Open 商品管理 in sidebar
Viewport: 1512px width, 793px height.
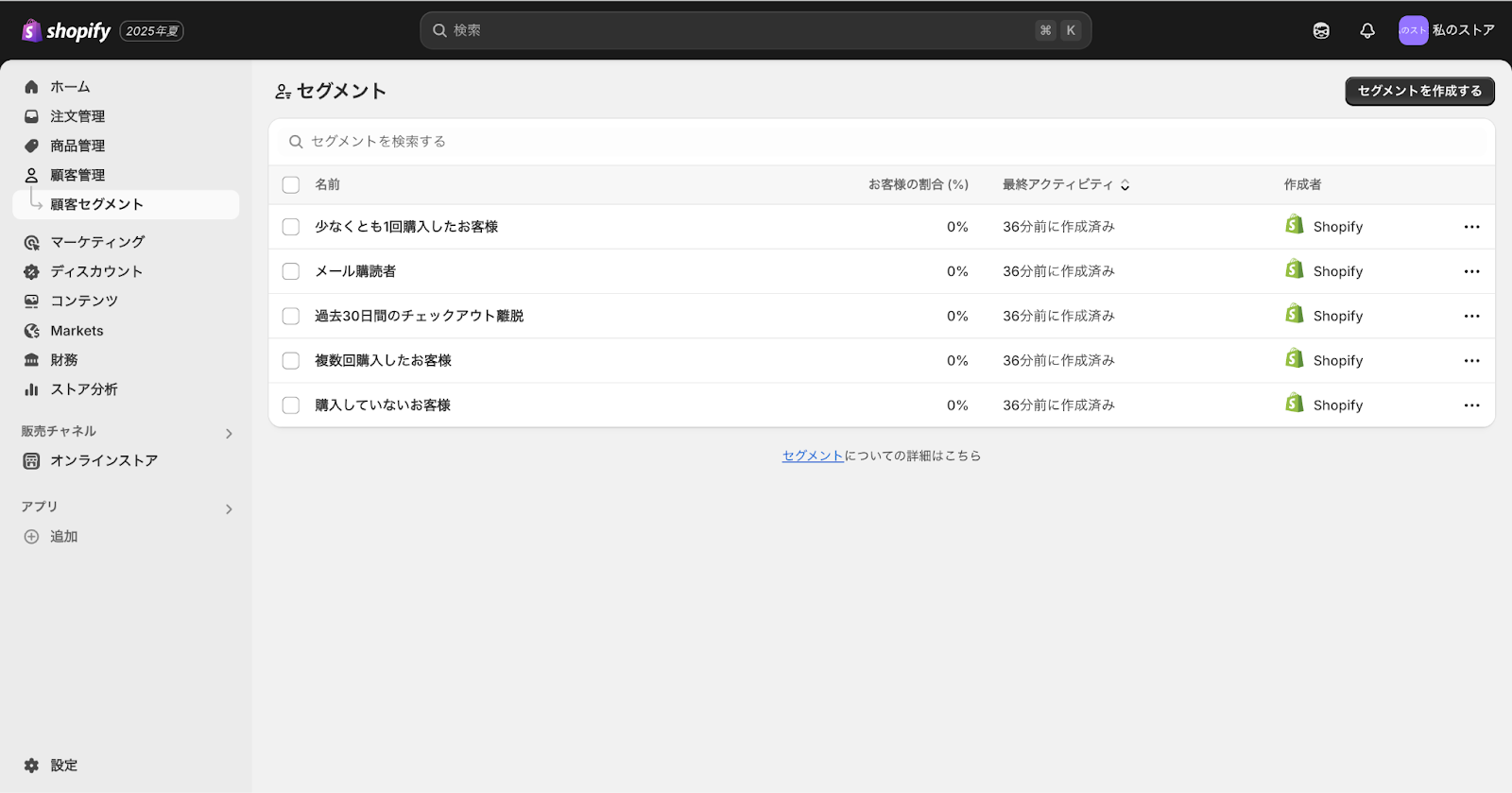(x=126, y=146)
